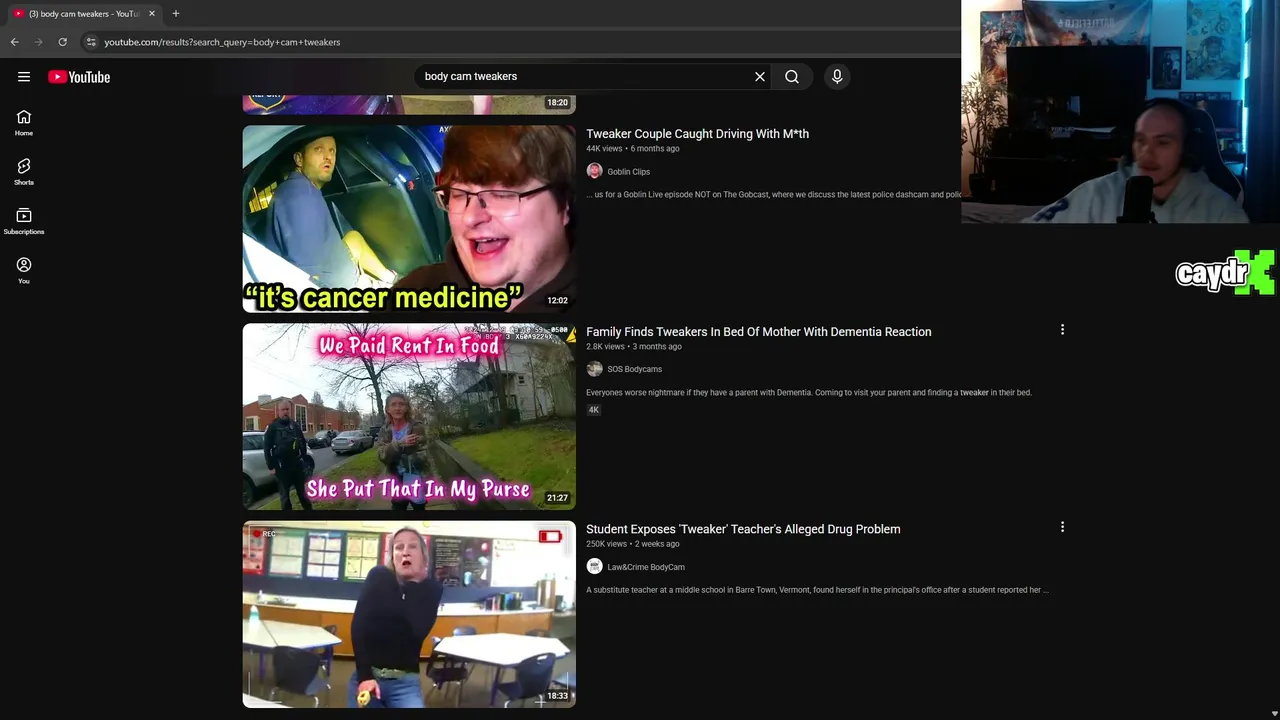Open options menu for Family Finds Tweakers video

(x=1062, y=329)
